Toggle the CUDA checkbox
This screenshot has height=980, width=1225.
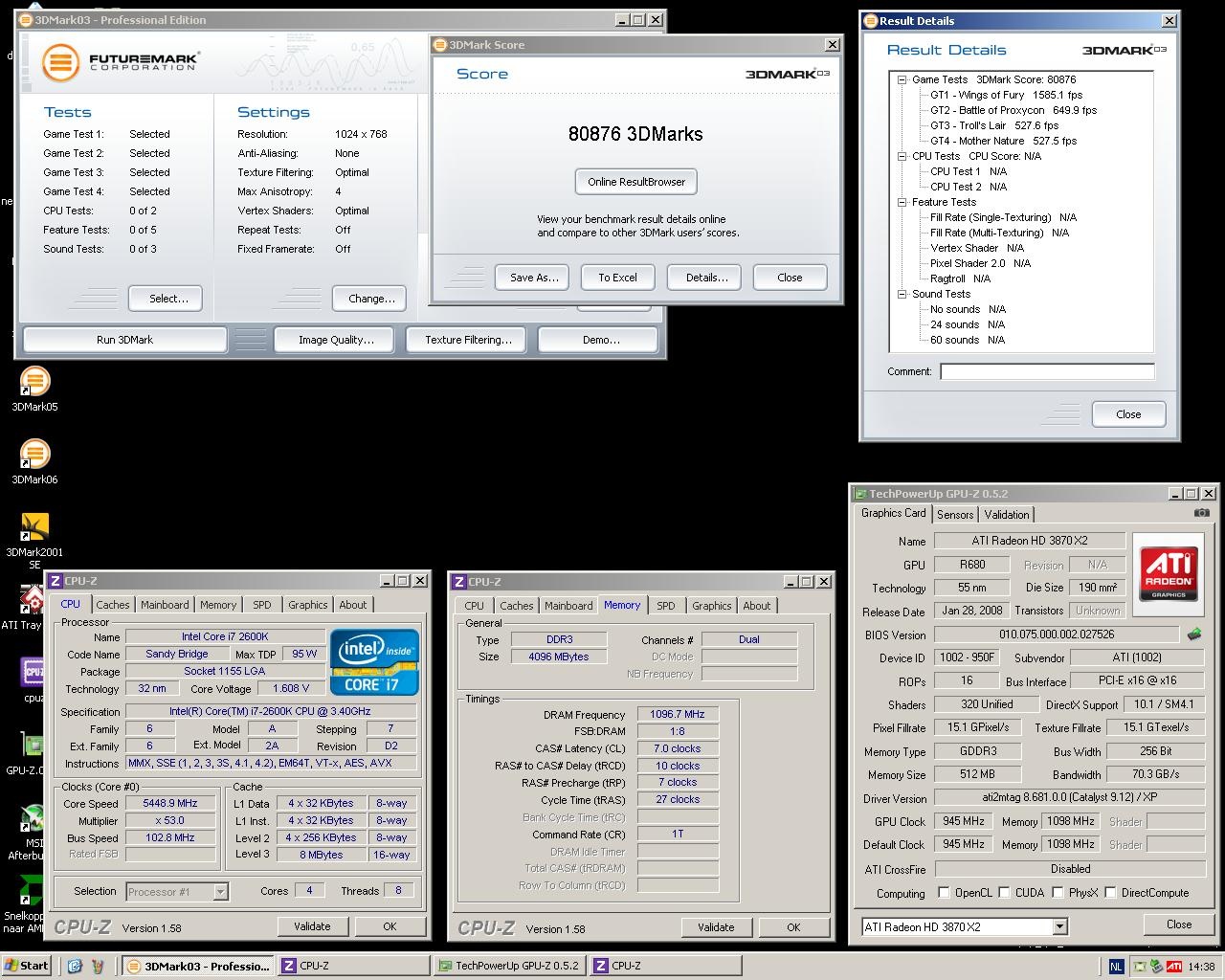pyautogui.click(x=1005, y=893)
